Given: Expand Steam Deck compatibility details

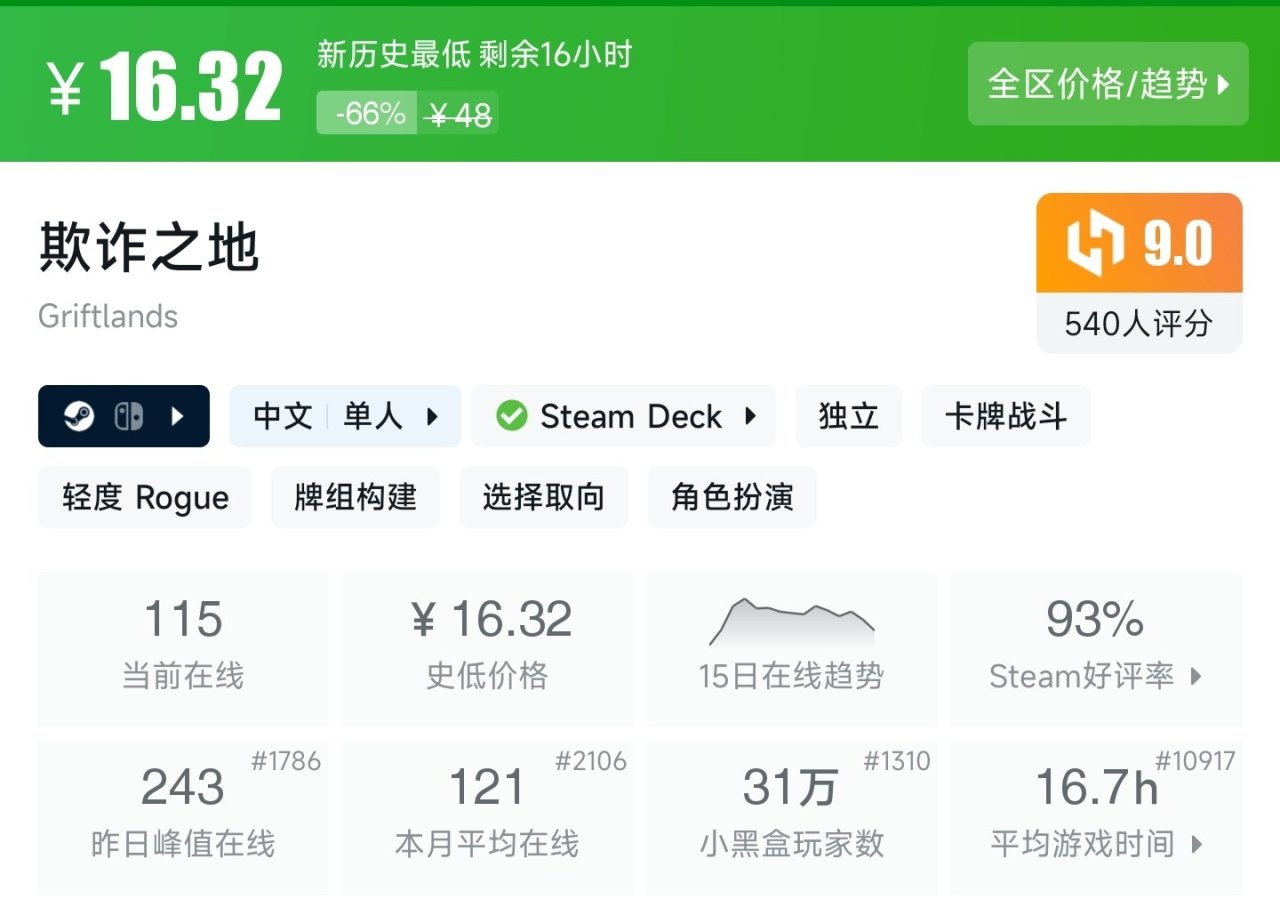Looking at the screenshot, I should [750, 416].
